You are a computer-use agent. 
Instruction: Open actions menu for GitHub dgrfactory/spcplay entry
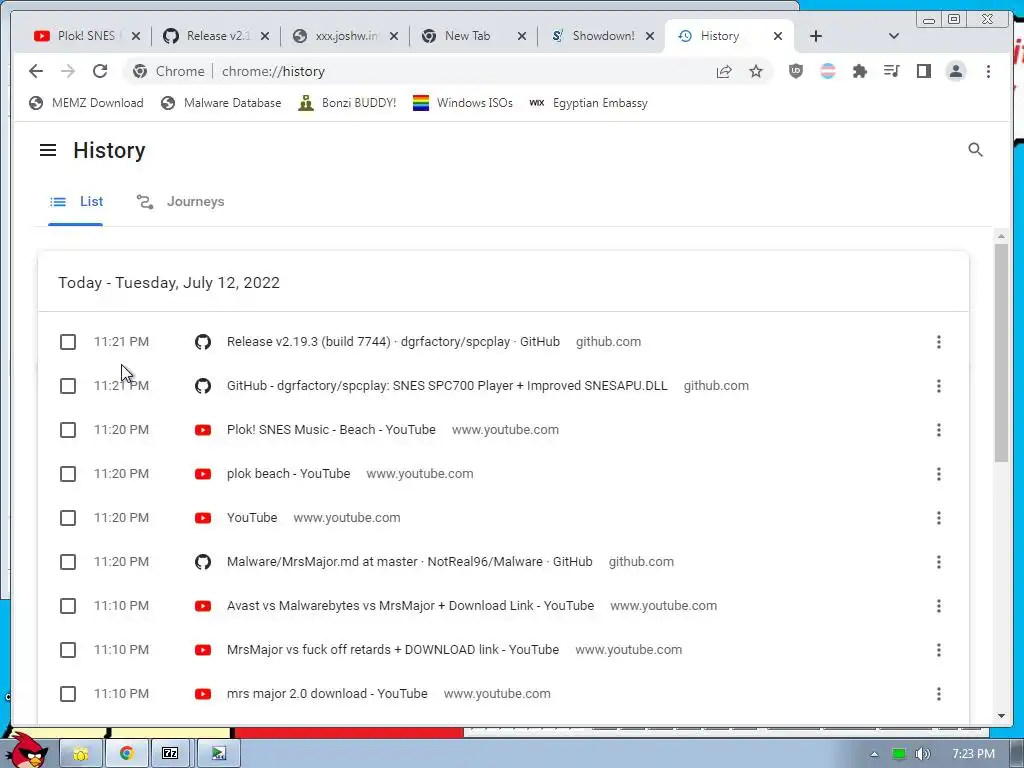click(938, 386)
